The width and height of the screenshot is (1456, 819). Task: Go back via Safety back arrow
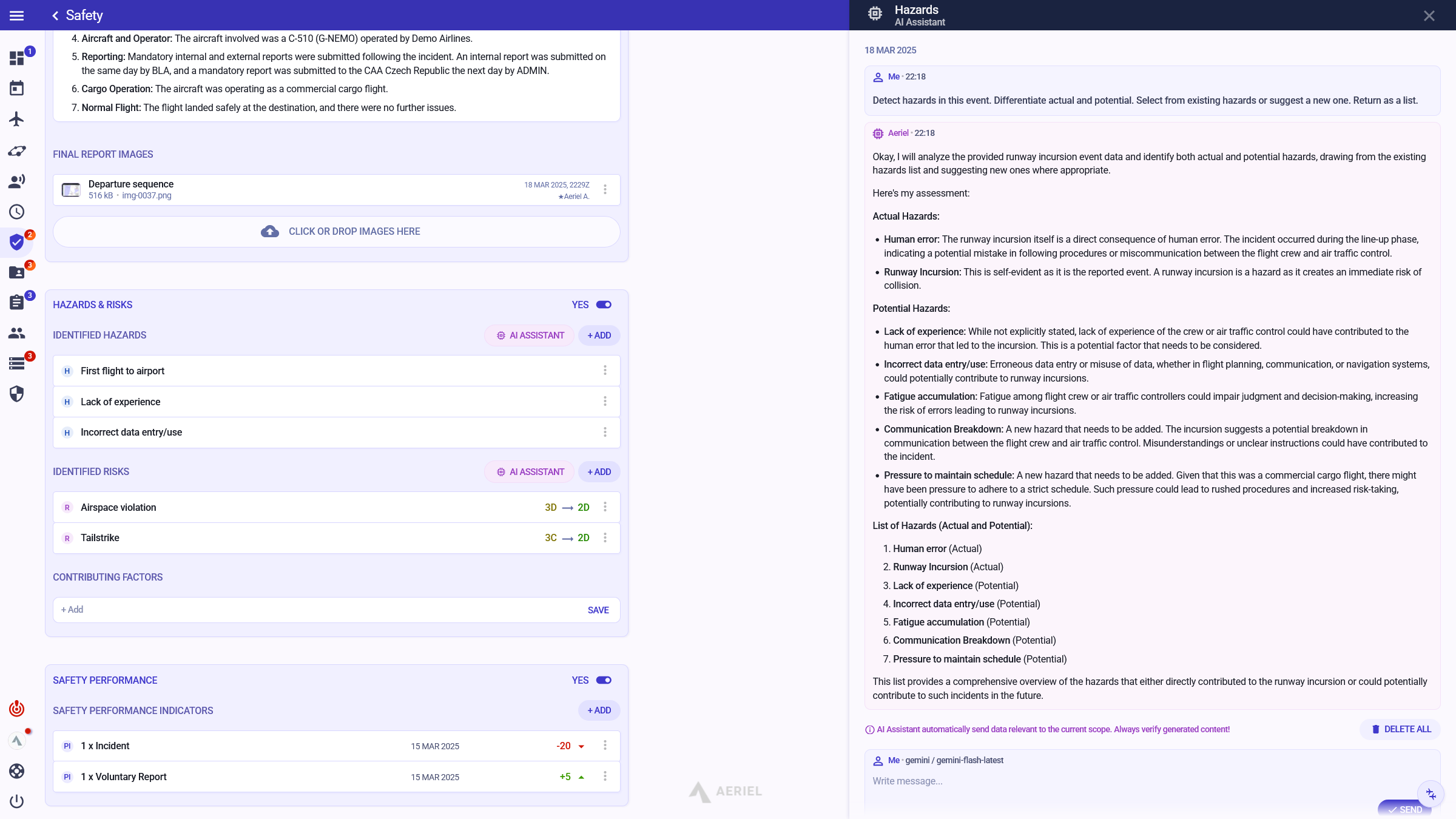(x=55, y=16)
